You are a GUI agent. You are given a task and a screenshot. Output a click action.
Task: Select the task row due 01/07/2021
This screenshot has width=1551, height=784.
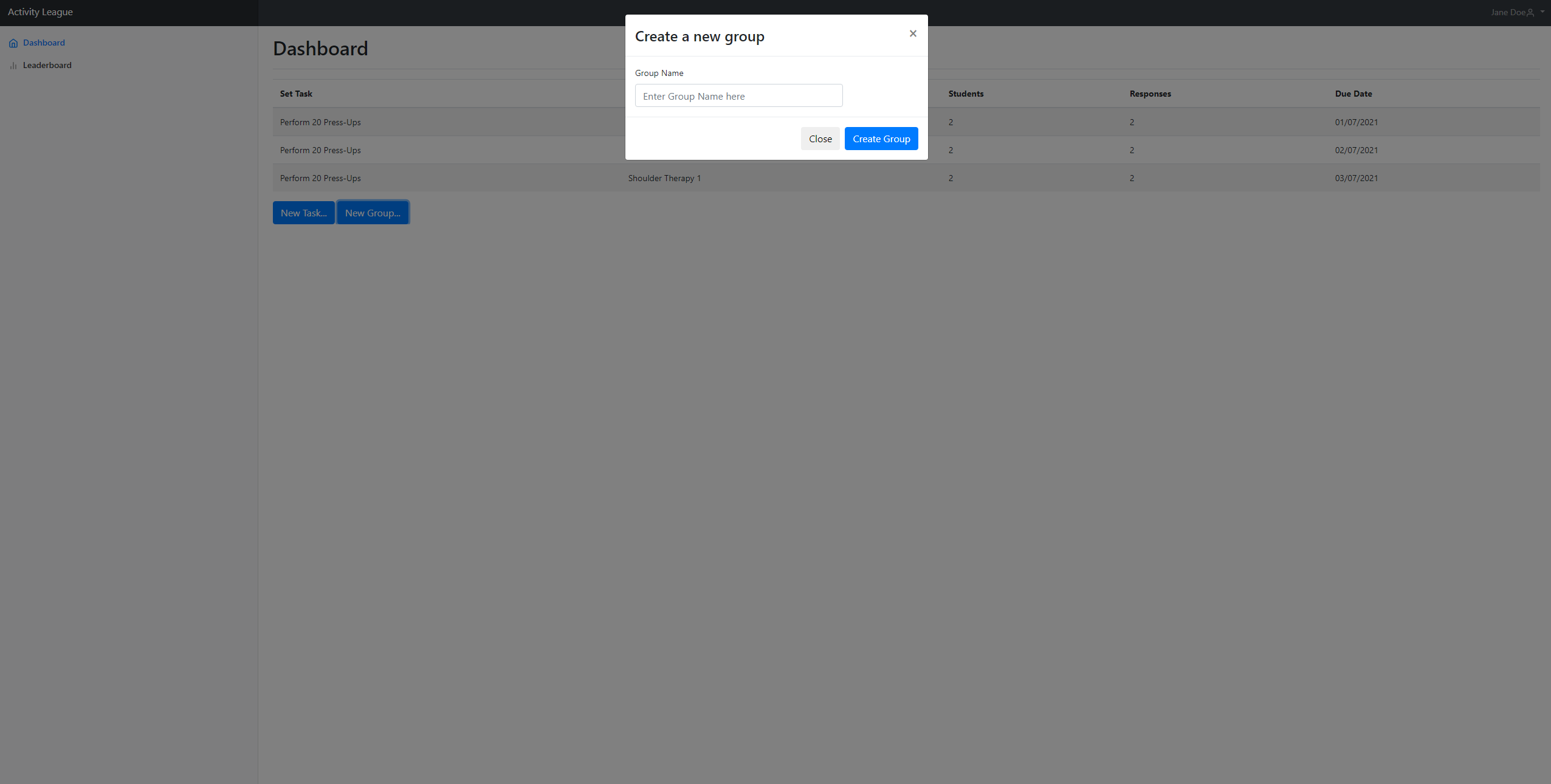(906, 122)
